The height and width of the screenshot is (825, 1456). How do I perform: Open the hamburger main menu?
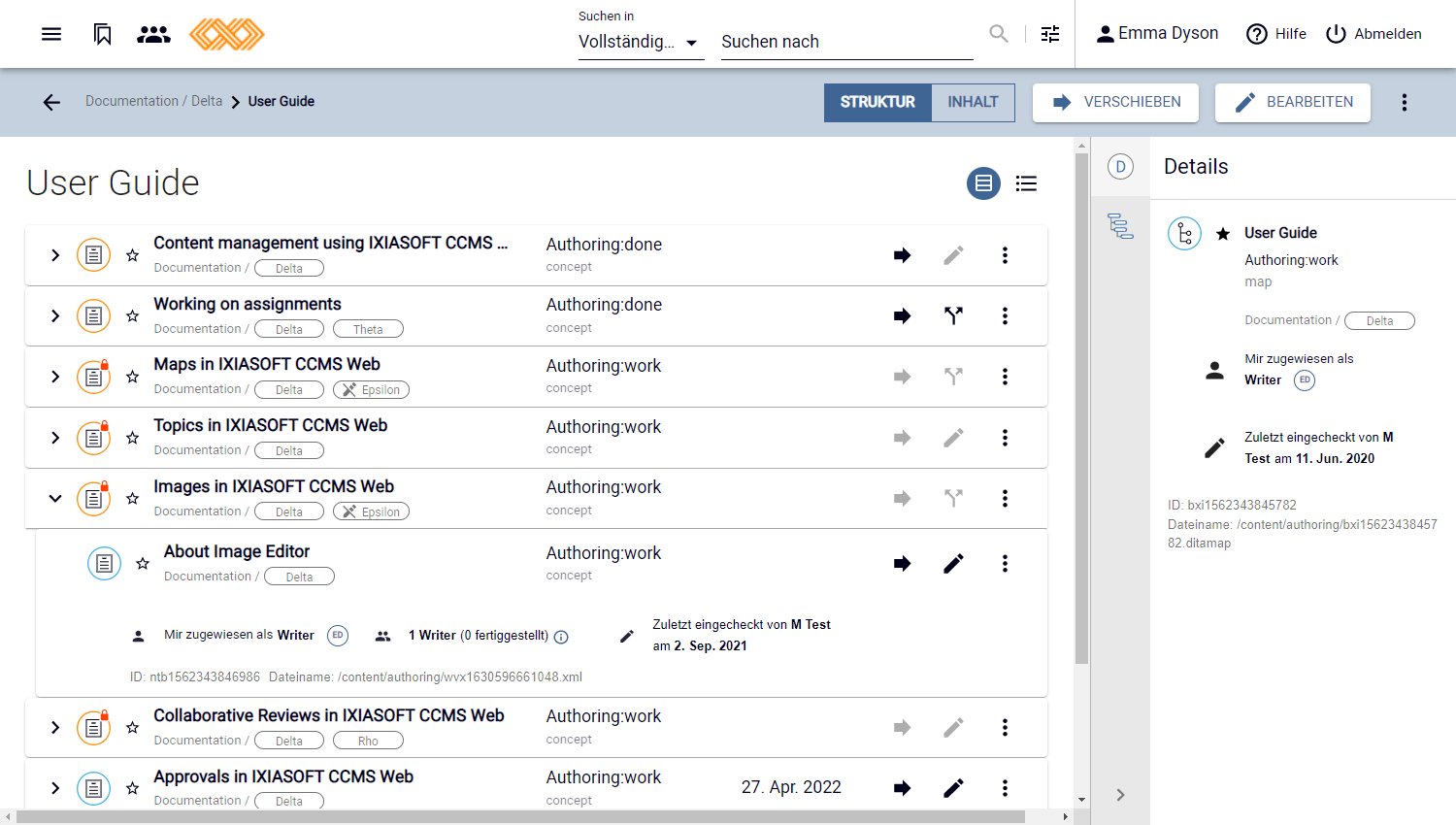pos(51,34)
